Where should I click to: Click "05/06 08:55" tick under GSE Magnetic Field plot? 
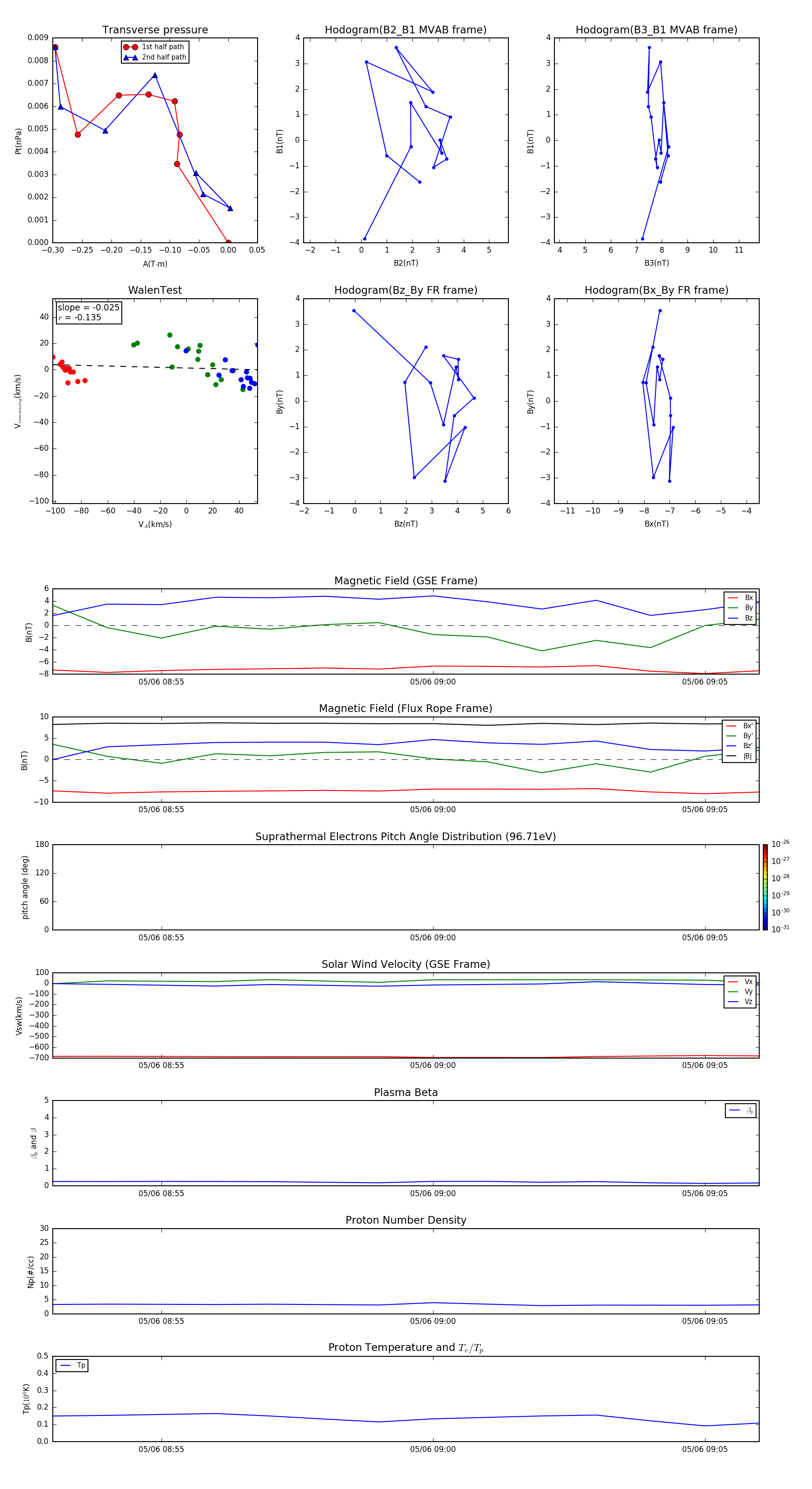(161, 681)
